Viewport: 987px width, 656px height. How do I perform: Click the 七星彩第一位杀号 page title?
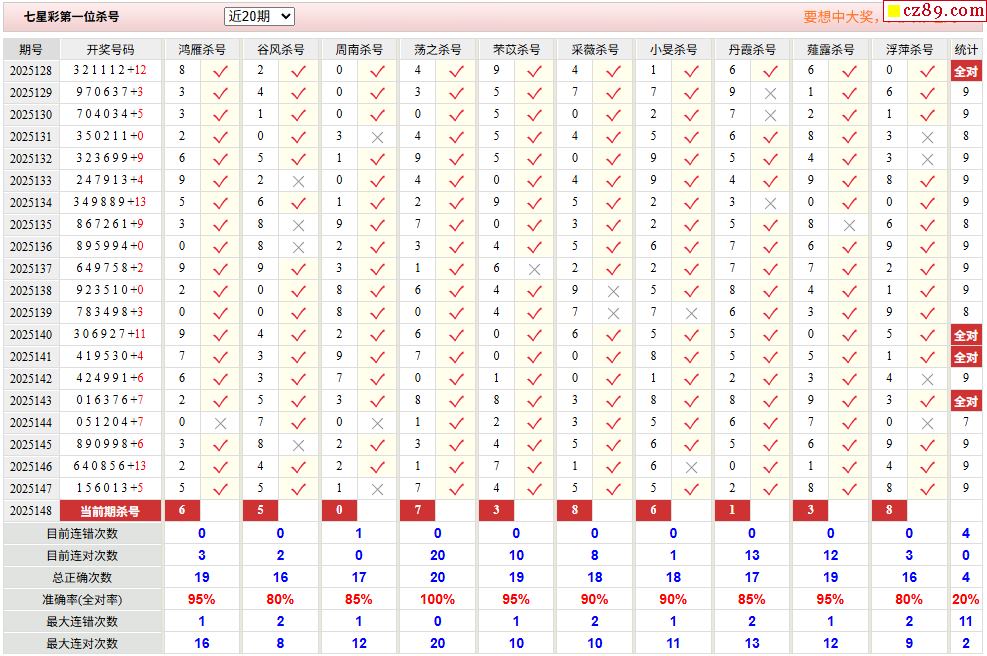[72, 16]
